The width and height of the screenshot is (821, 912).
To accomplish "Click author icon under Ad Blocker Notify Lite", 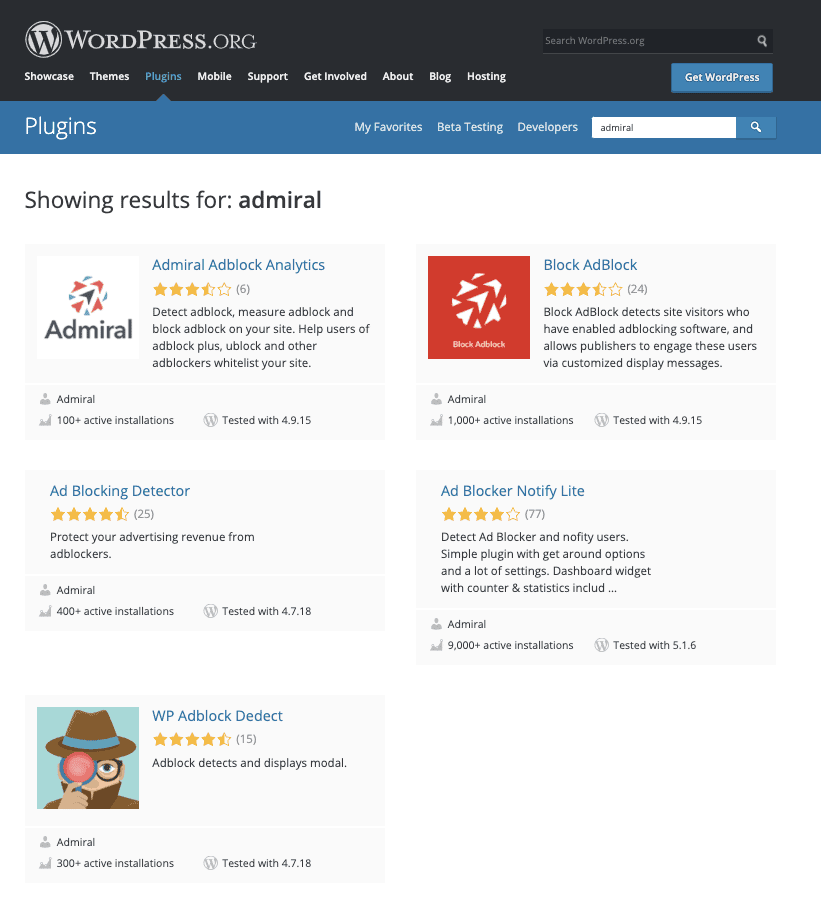I will click(x=436, y=624).
